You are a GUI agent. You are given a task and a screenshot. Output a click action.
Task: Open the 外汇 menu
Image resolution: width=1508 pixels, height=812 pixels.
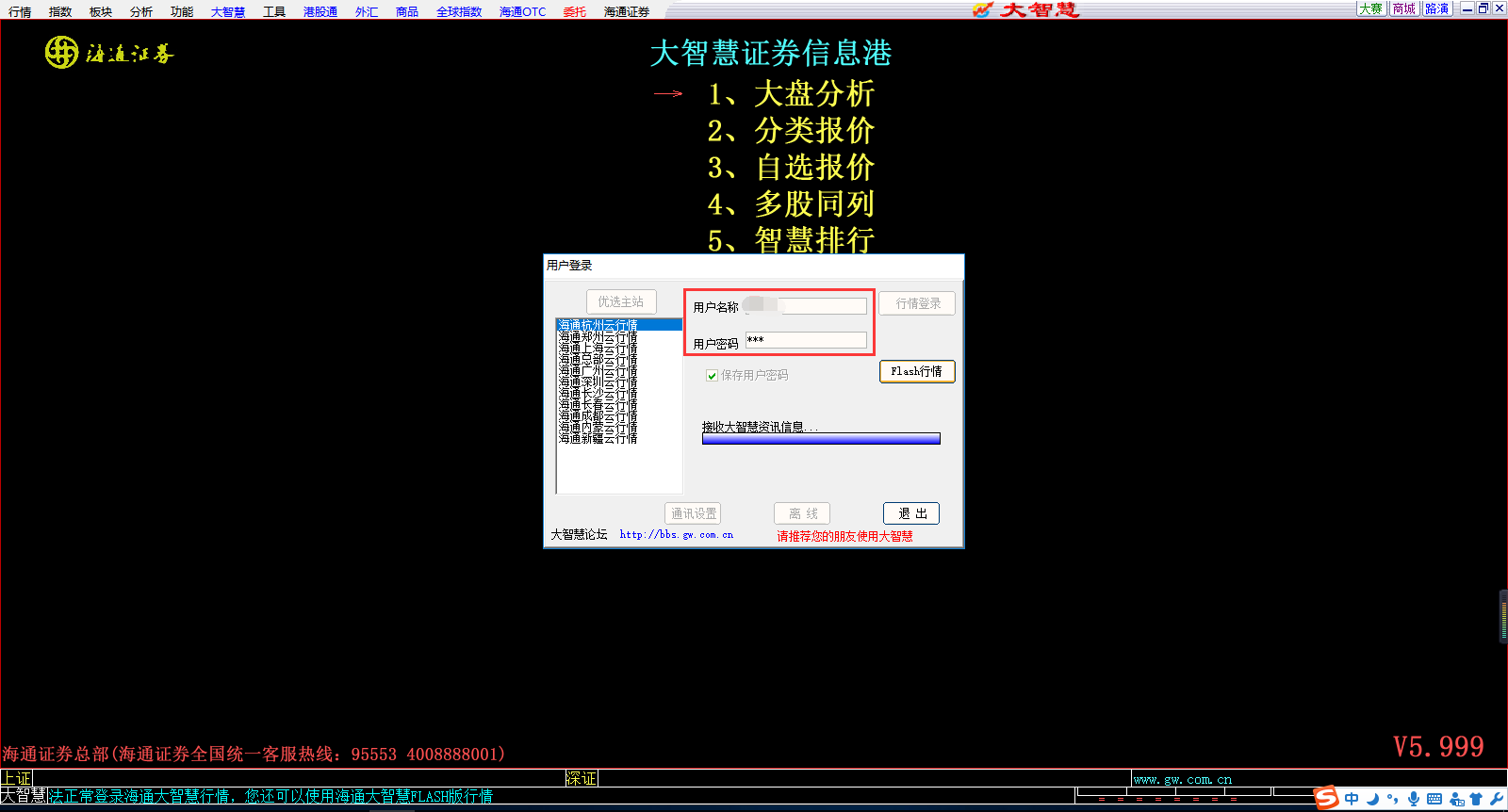click(x=367, y=11)
